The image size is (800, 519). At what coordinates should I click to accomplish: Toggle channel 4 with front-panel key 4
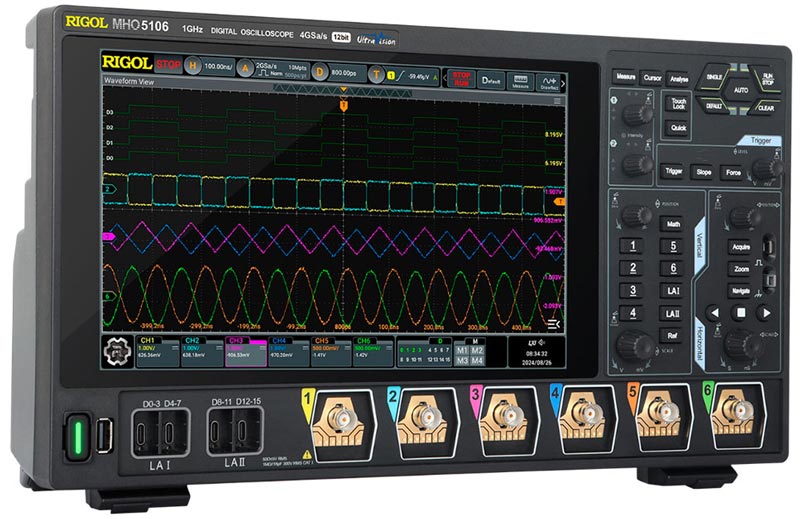(633, 312)
